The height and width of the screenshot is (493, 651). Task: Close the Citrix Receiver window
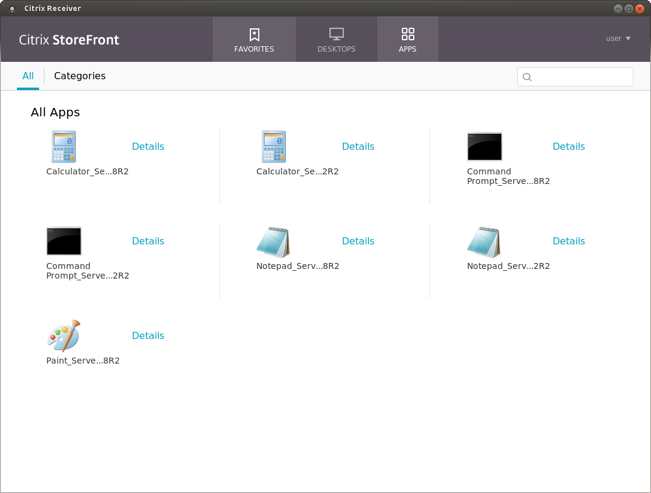pyautogui.click(x=640, y=8)
